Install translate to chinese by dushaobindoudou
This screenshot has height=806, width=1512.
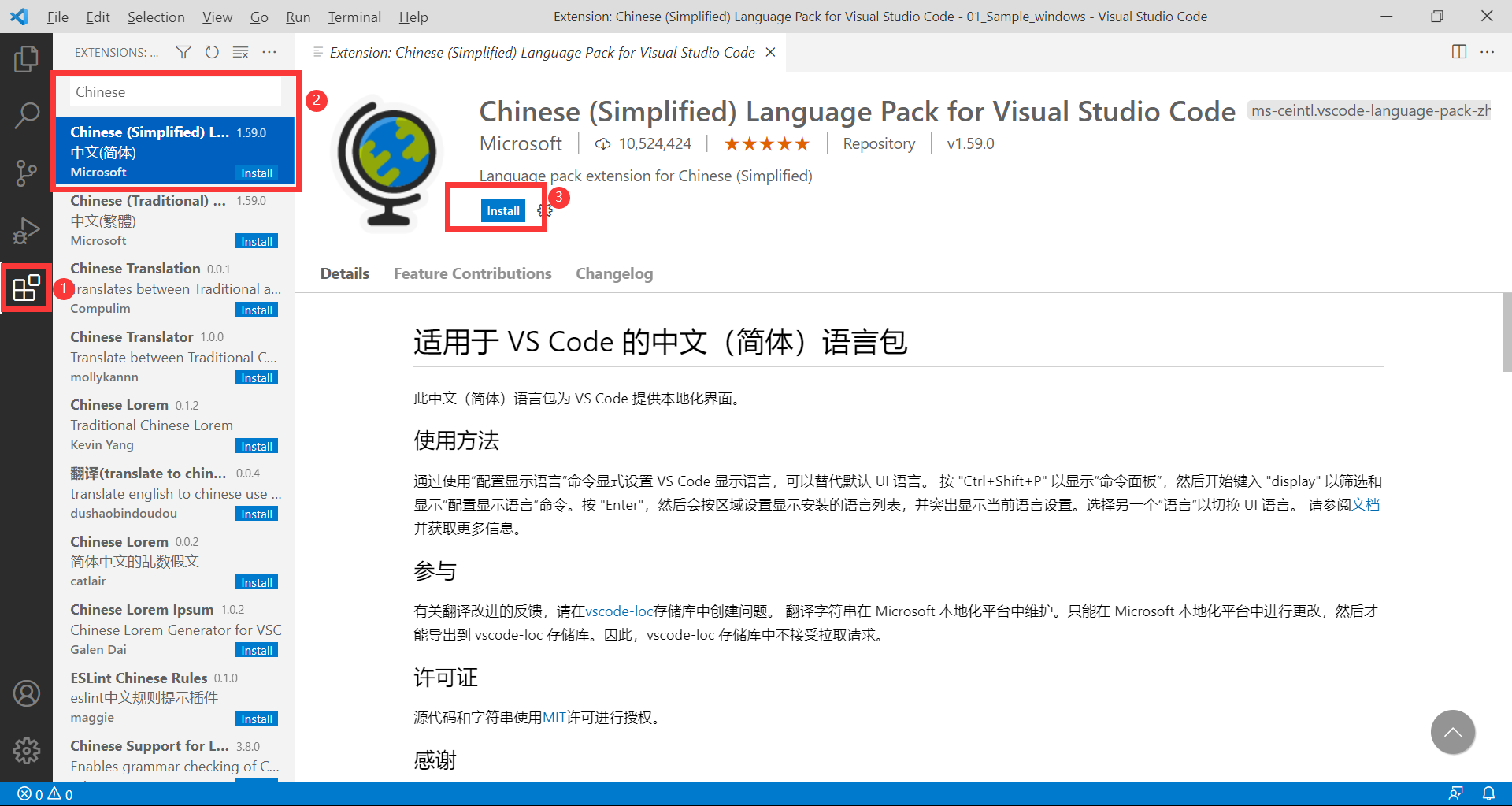click(x=257, y=514)
